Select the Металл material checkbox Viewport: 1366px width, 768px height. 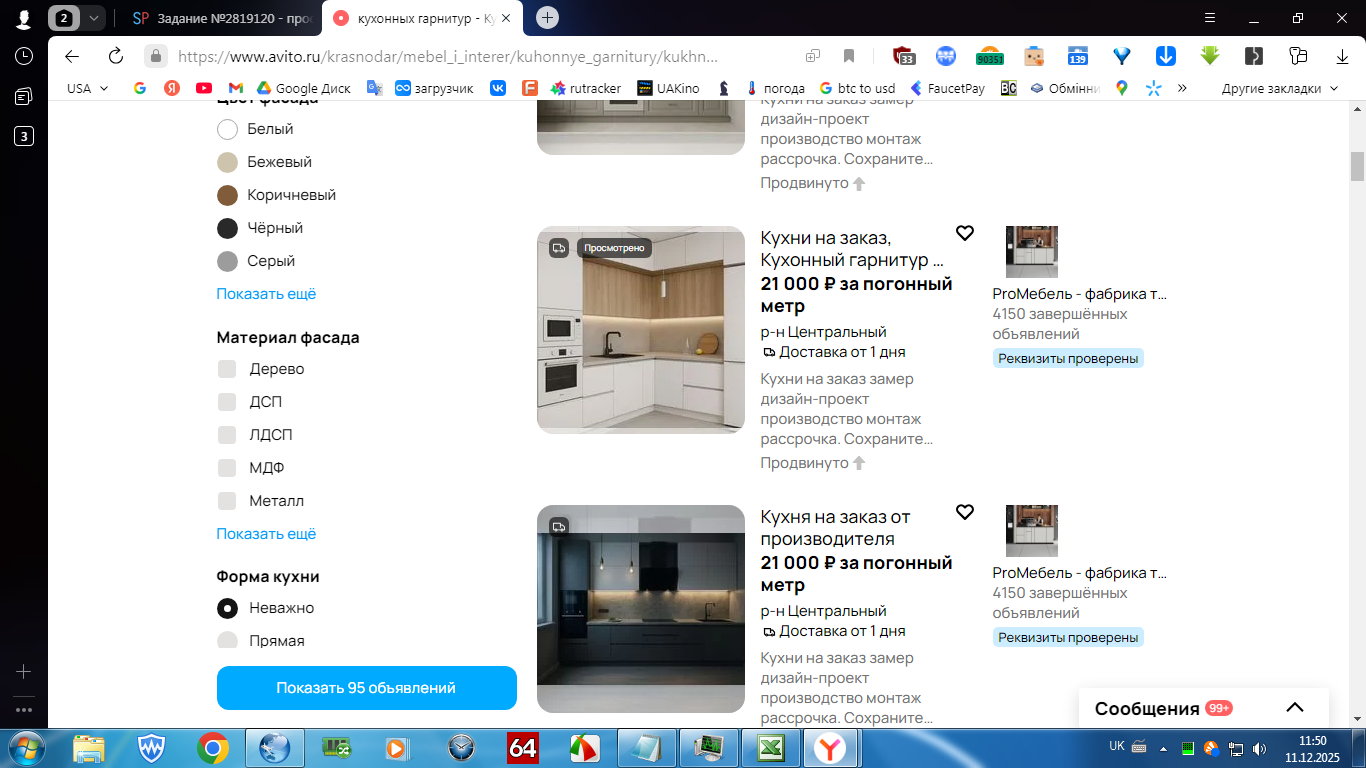pyautogui.click(x=227, y=501)
